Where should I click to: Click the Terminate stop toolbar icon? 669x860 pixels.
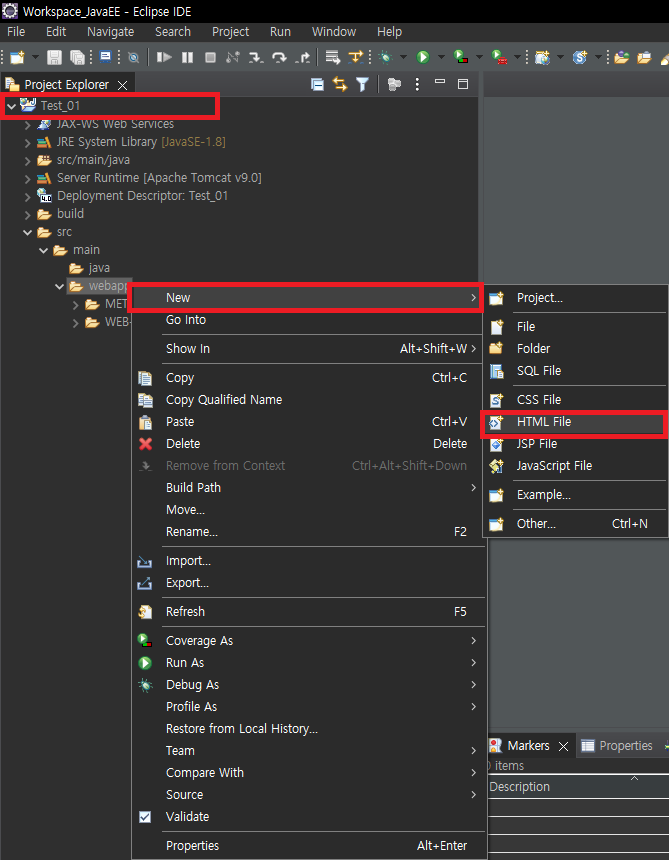[x=210, y=57]
